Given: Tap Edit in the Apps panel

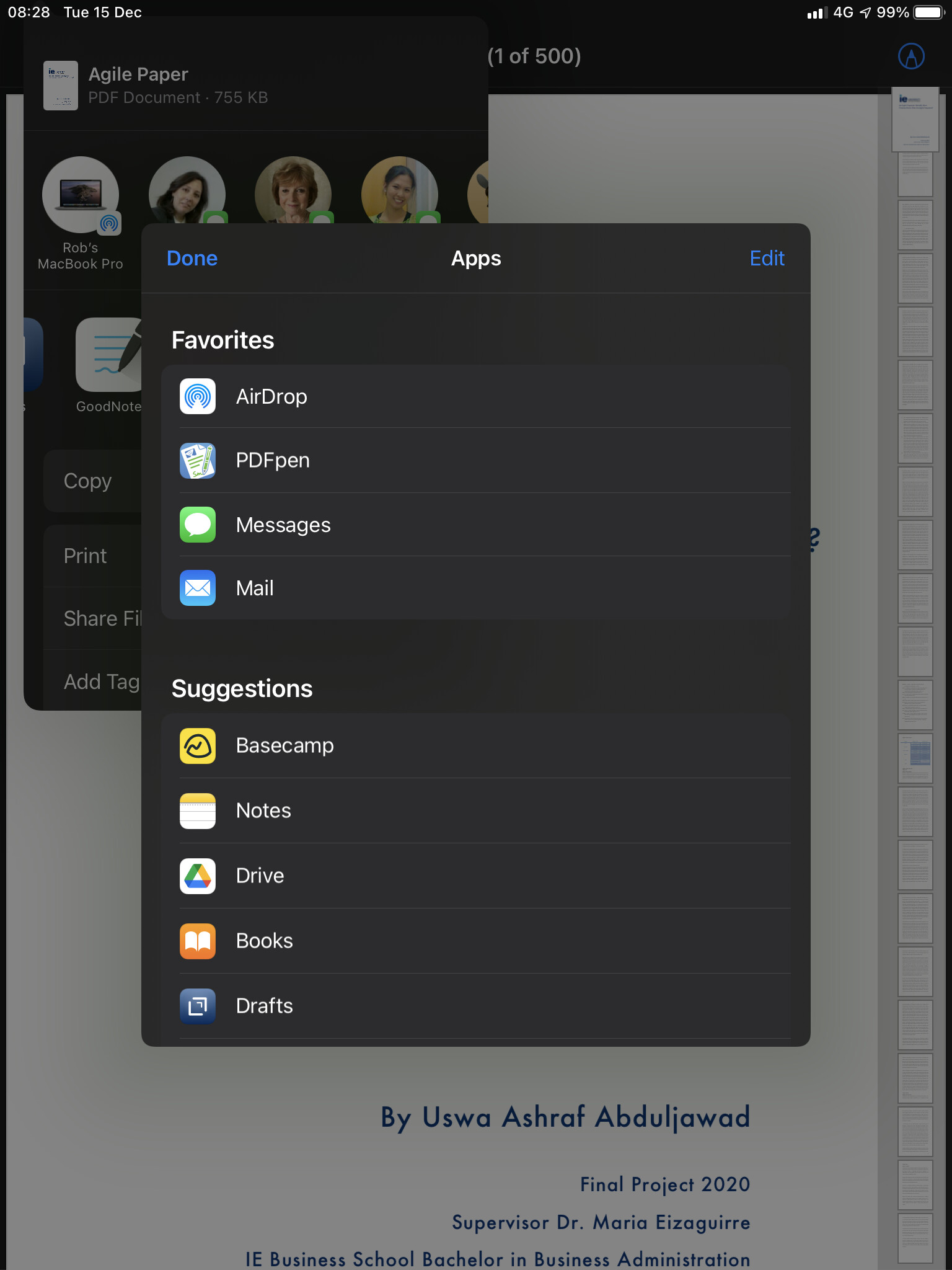Looking at the screenshot, I should [767, 258].
